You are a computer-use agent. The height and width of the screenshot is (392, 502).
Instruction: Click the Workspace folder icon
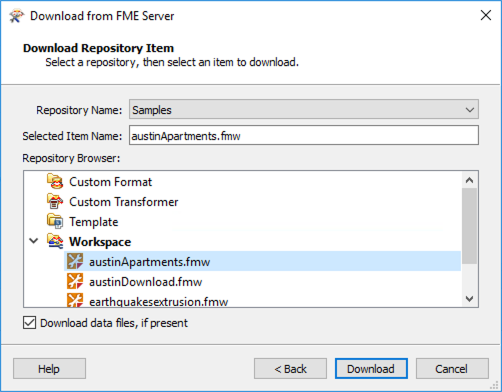pos(55,241)
